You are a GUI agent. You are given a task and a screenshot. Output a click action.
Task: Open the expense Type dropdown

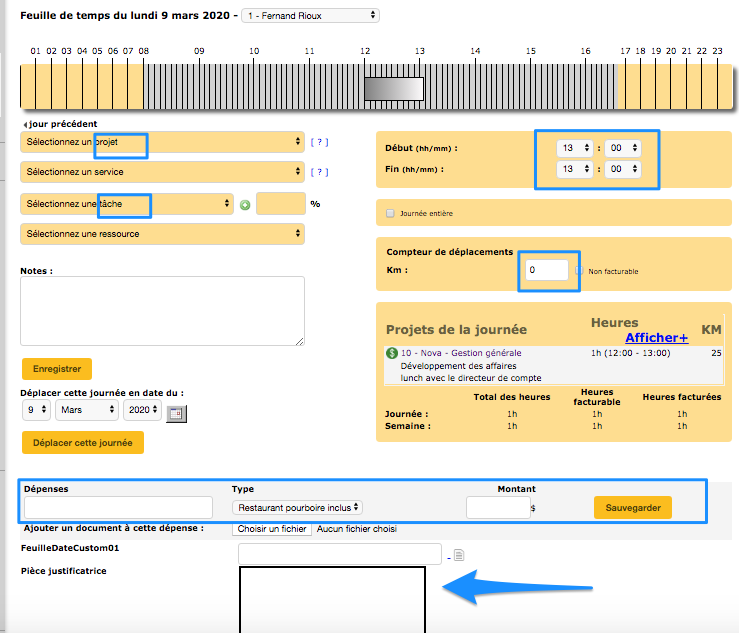point(297,508)
